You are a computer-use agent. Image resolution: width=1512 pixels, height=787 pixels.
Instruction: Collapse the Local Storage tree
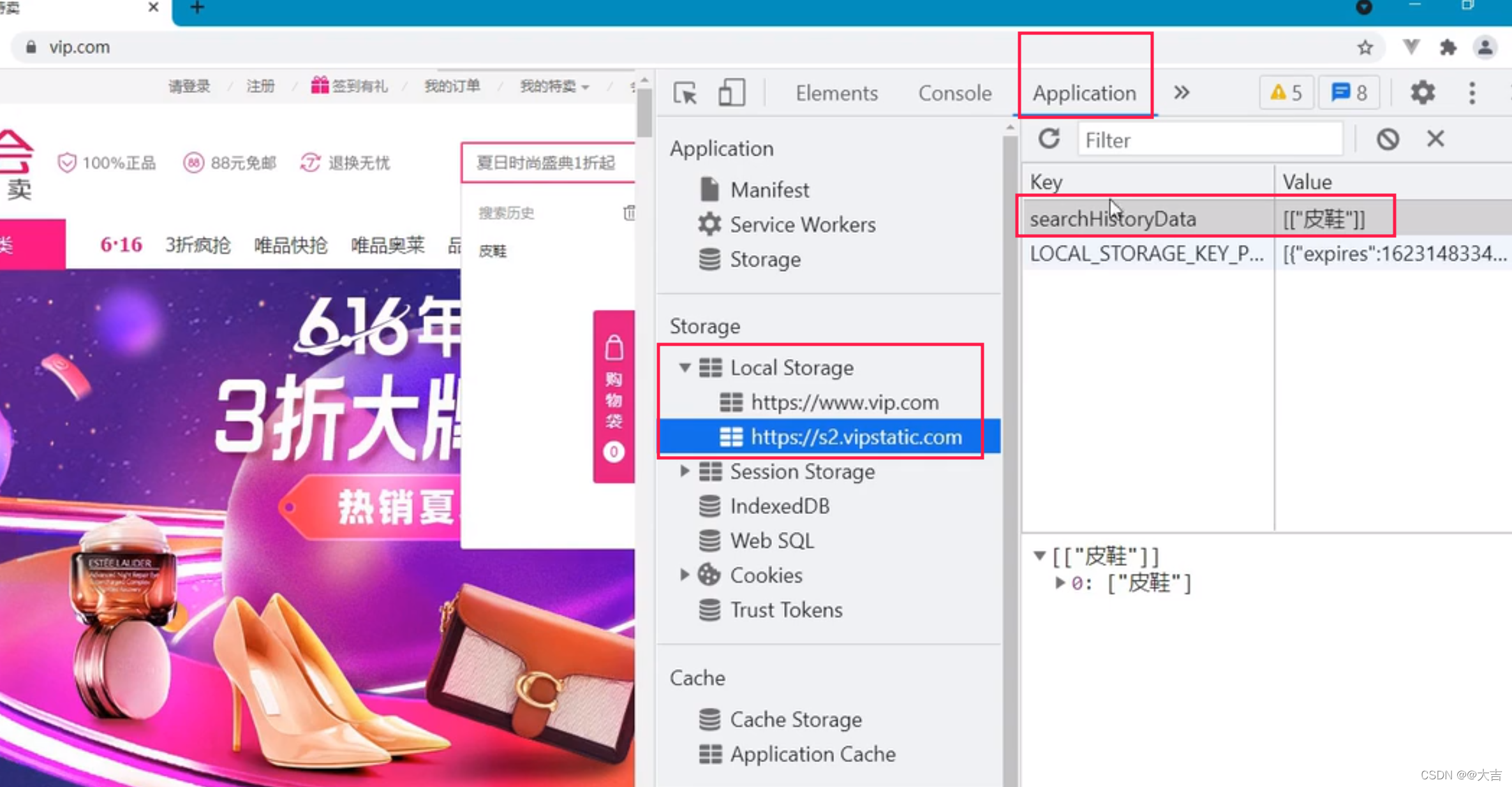point(685,367)
